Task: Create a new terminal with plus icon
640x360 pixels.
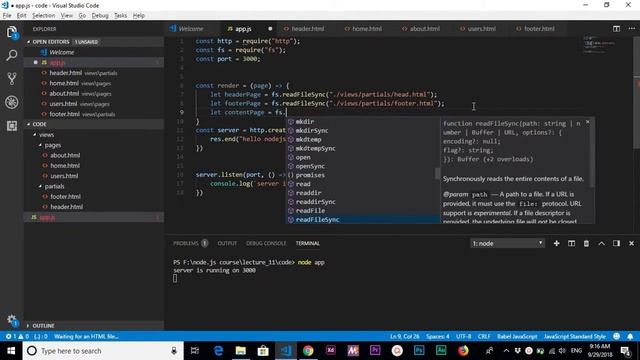Action: click(x=556, y=243)
